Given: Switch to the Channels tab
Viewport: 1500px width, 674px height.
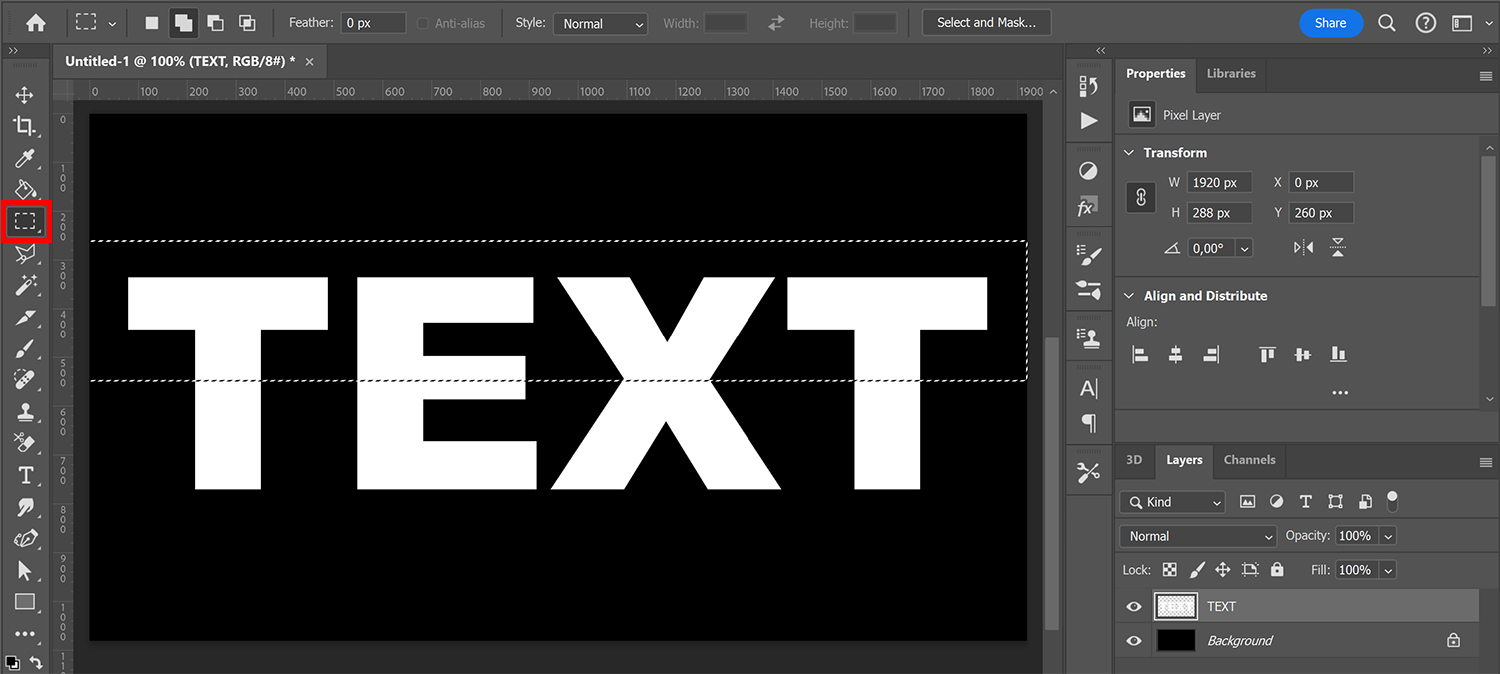Looking at the screenshot, I should coord(1249,460).
